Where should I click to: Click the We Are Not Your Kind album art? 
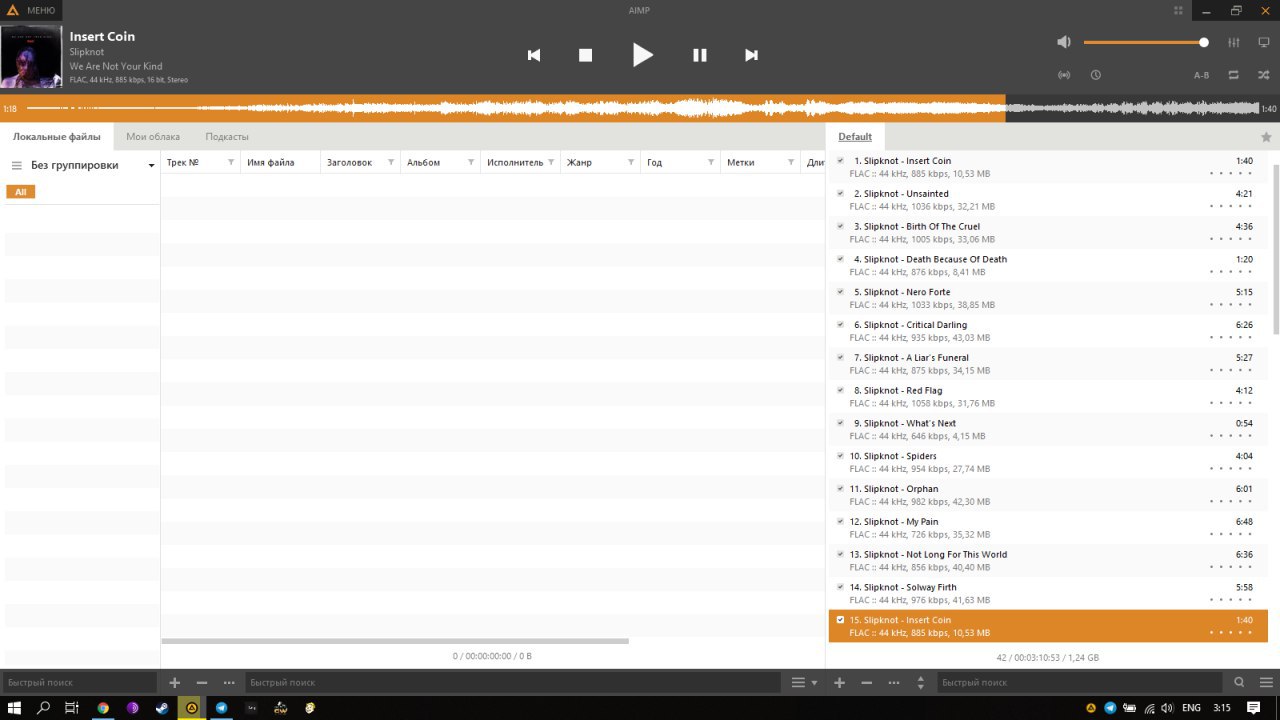tap(31, 57)
